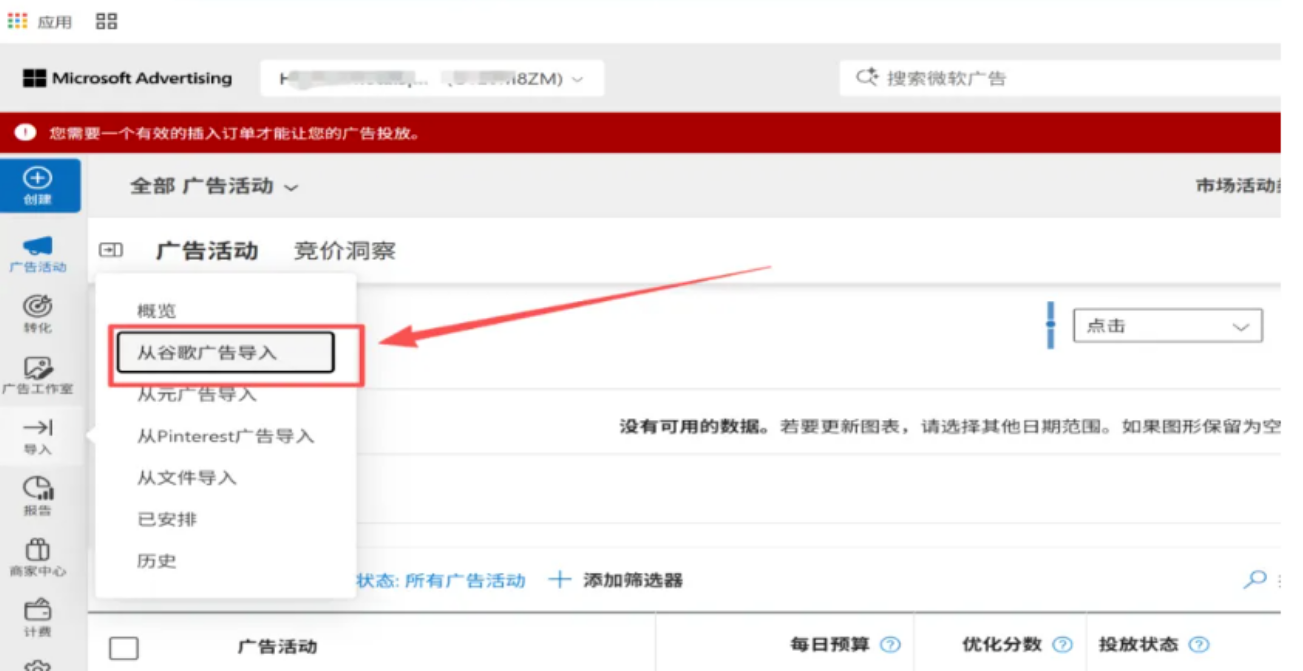Open the account selector dropdown
The height and width of the screenshot is (671, 1303).
[x=432, y=79]
